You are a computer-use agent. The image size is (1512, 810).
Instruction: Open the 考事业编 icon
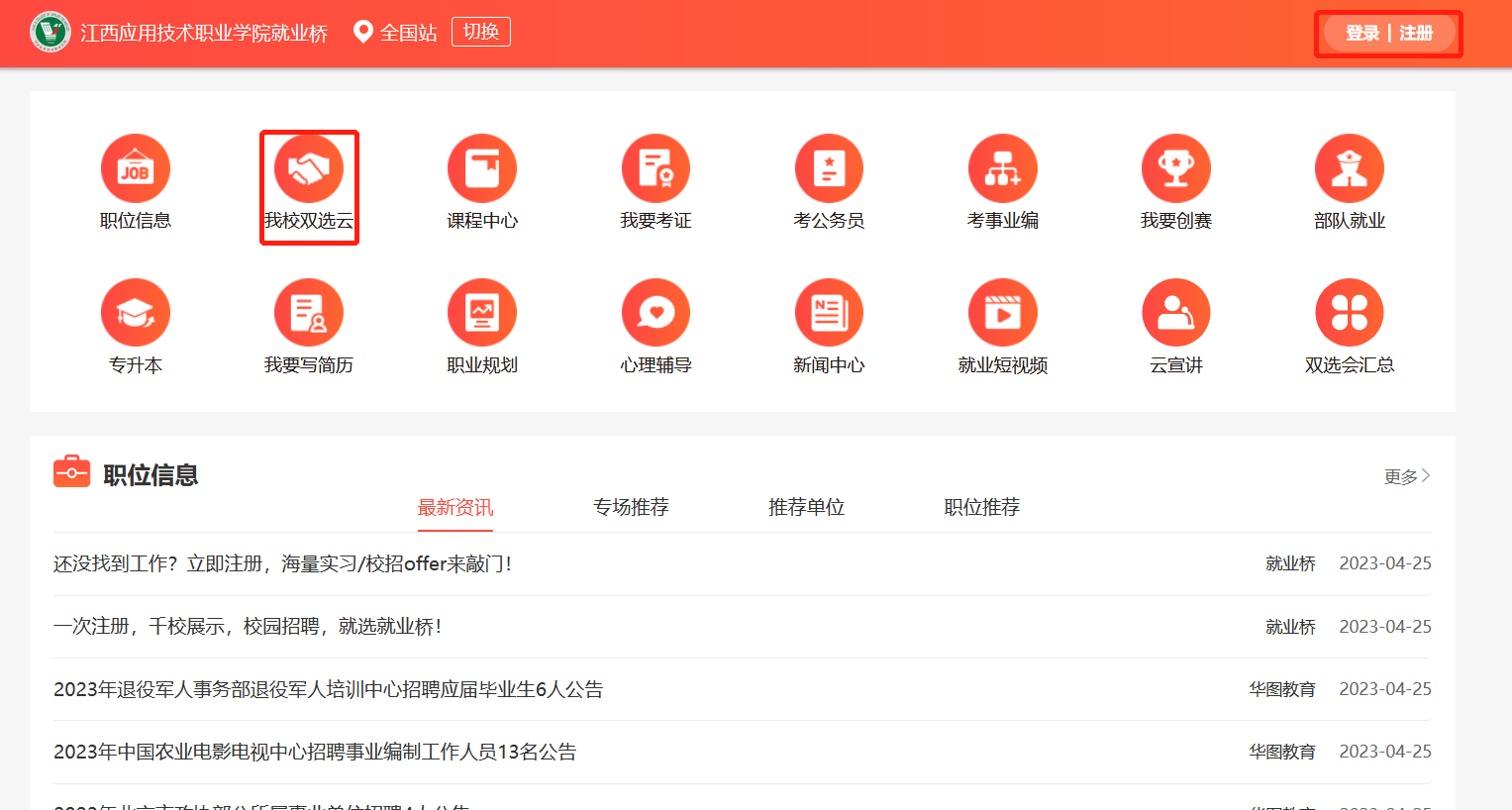click(x=1003, y=168)
